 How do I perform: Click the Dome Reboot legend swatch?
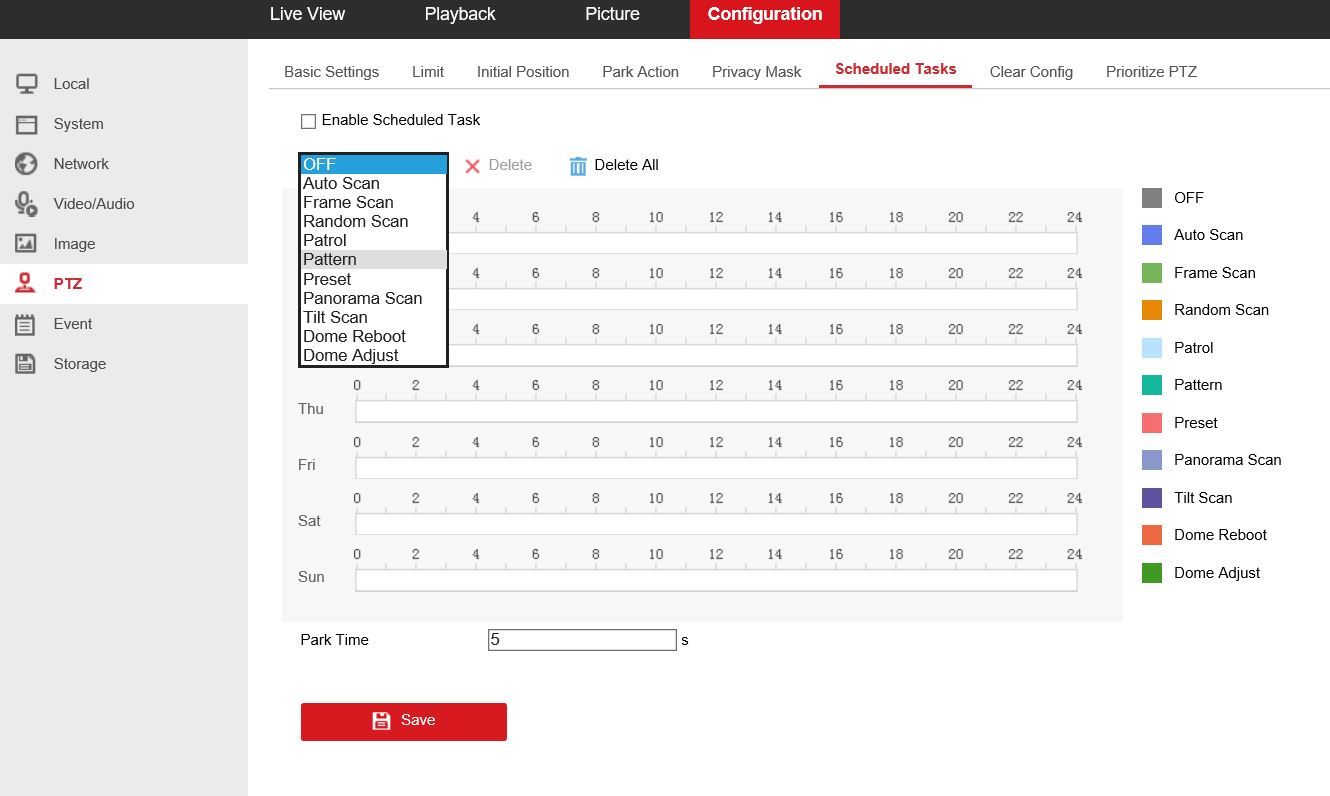[1152, 535]
